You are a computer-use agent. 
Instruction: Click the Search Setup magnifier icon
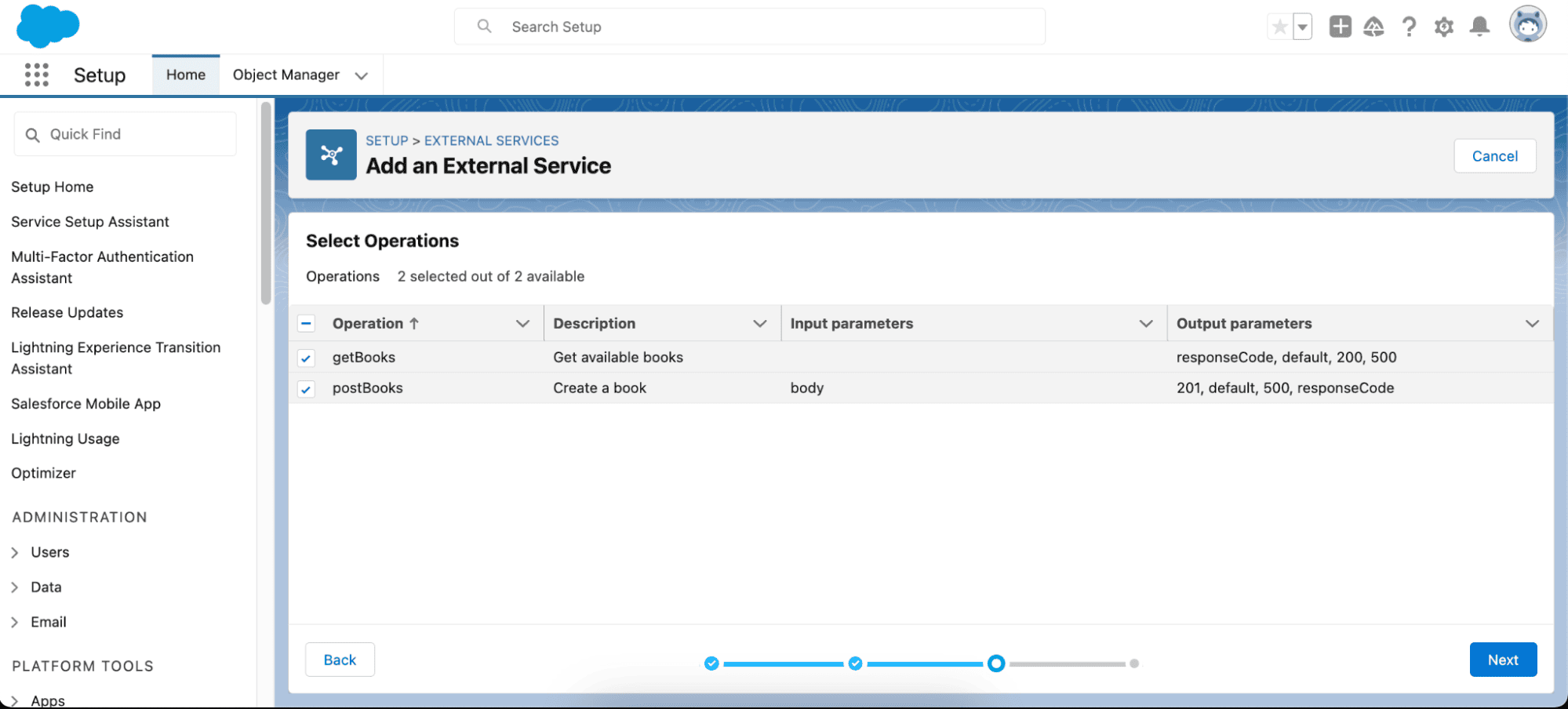click(485, 27)
